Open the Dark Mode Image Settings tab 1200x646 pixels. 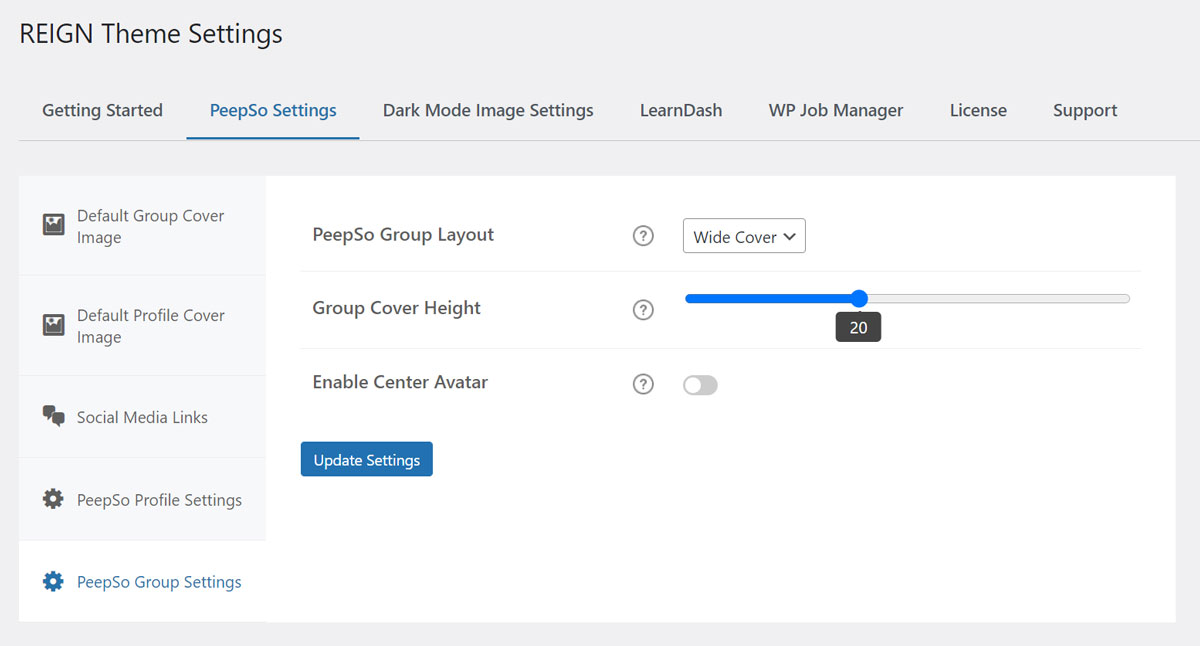click(x=488, y=111)
